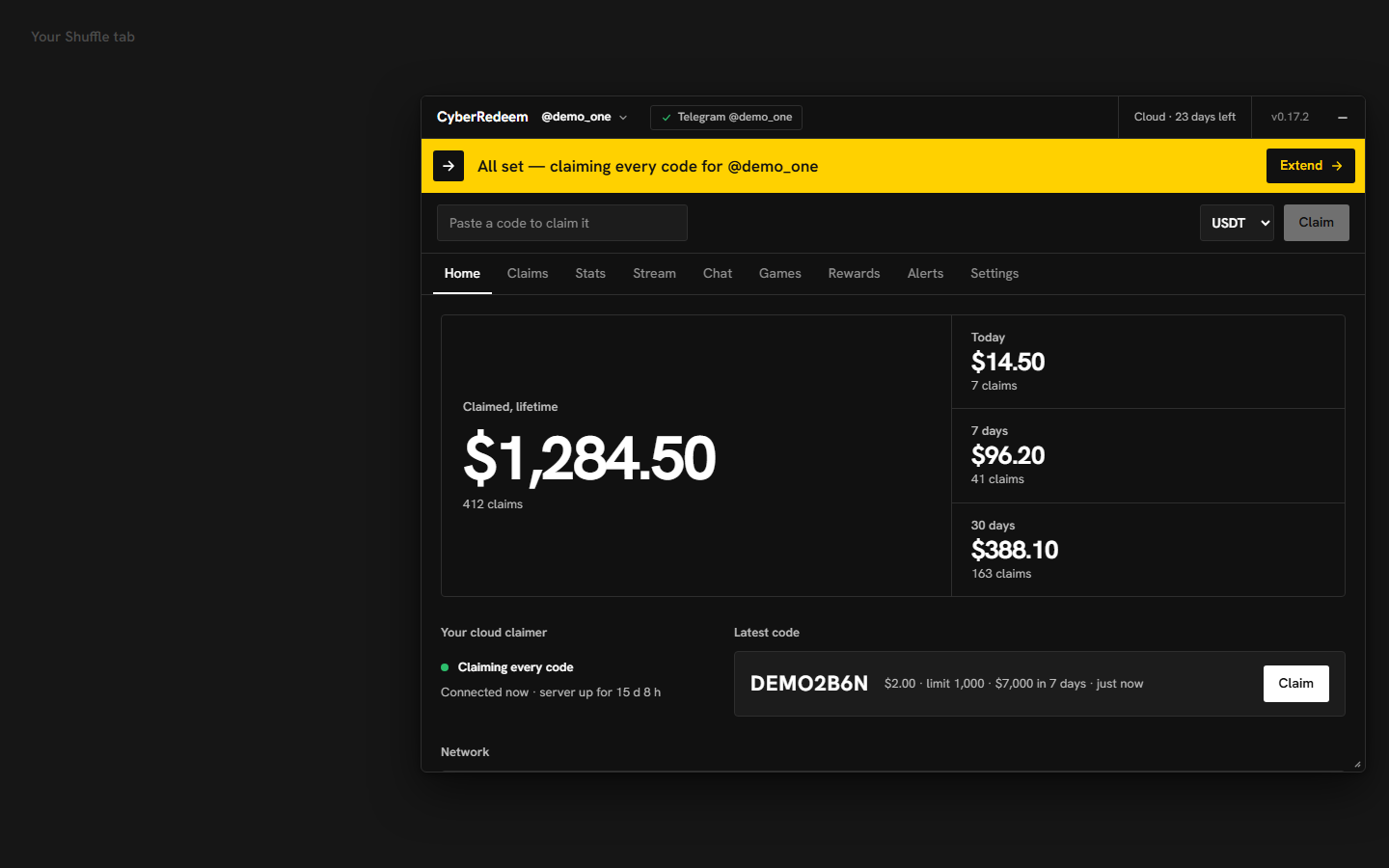Open the Stream tab
Viewport: 1389px width, 868px height.
[654, 274]
